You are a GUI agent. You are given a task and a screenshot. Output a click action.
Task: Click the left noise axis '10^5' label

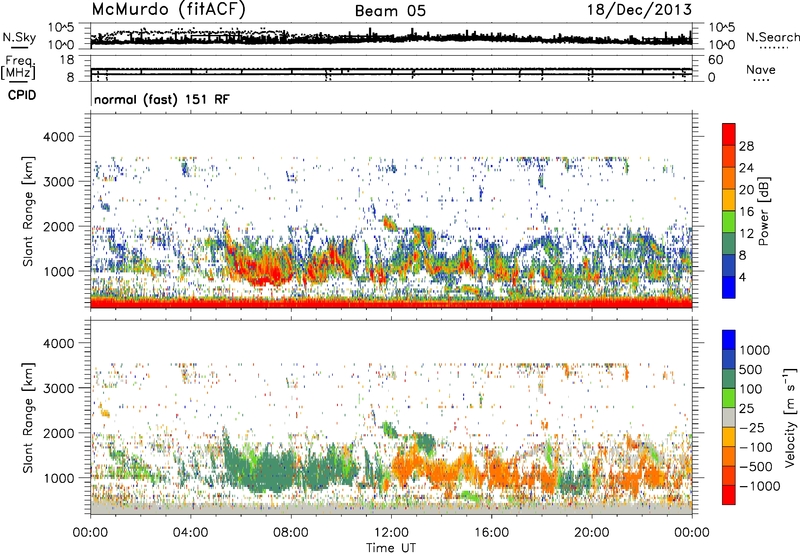62,27
